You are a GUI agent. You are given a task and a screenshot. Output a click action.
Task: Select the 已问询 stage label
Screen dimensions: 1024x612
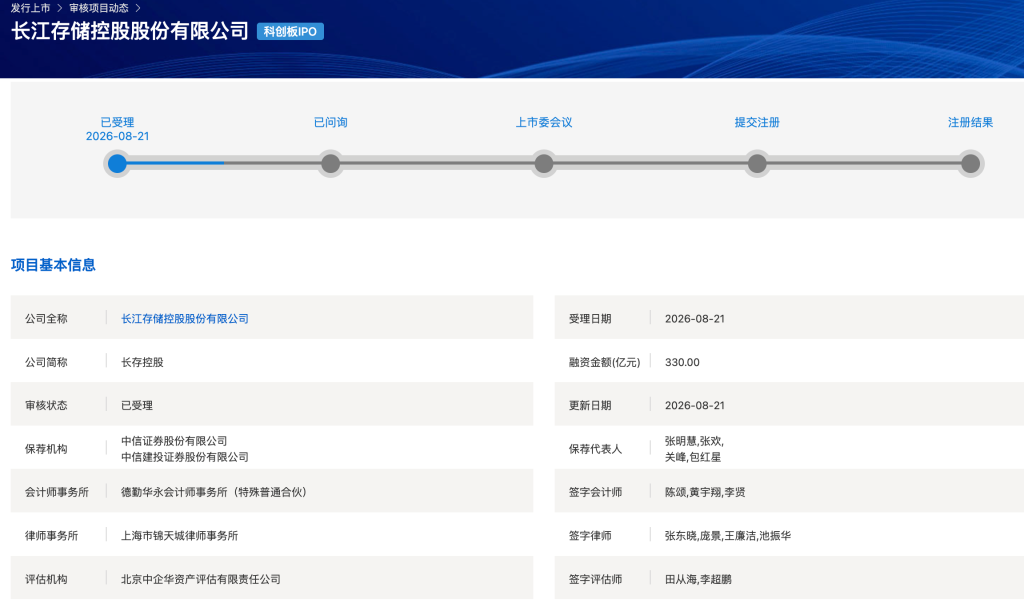330,122
